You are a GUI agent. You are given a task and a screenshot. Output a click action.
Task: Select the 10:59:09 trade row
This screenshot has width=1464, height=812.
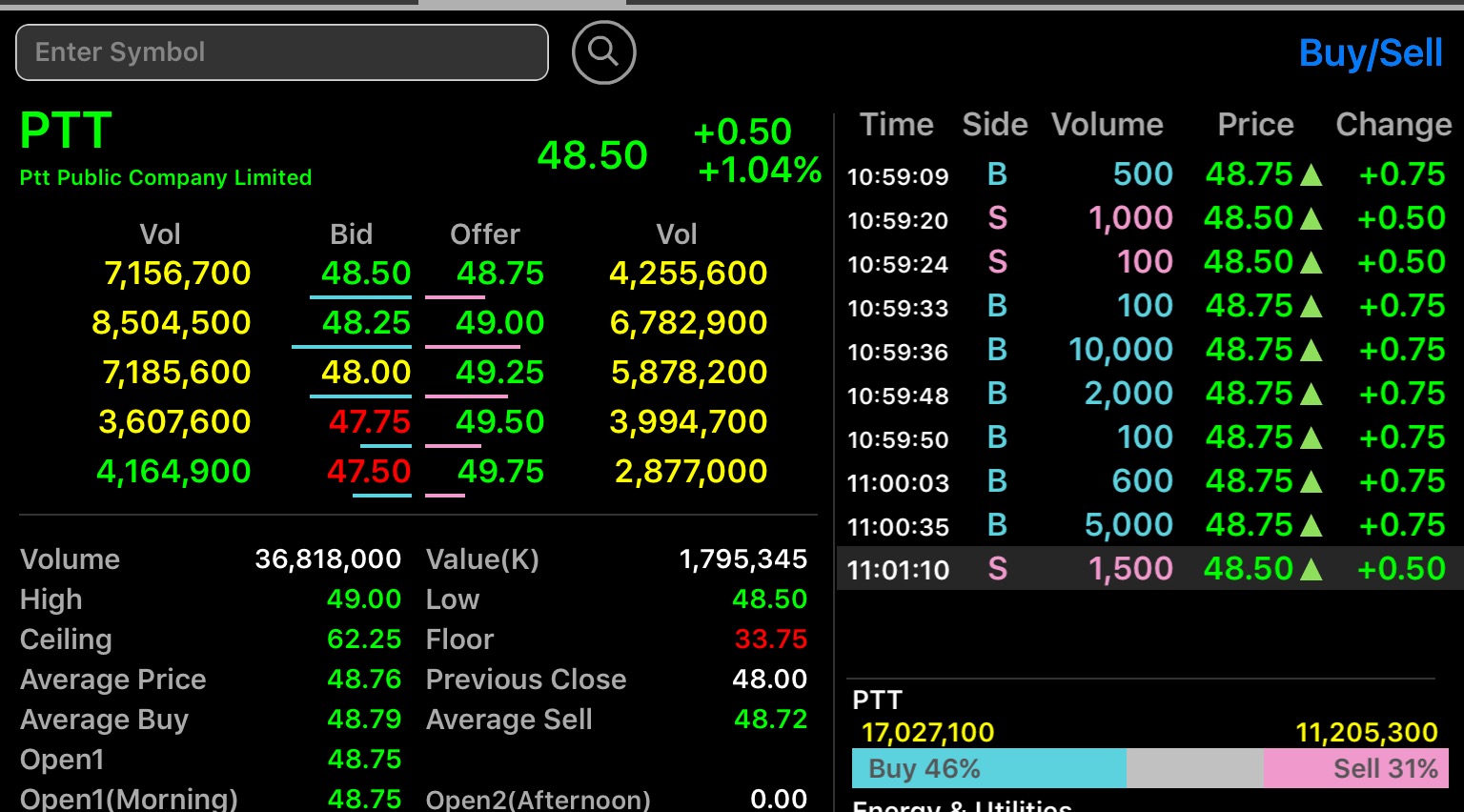point(1149,174)
